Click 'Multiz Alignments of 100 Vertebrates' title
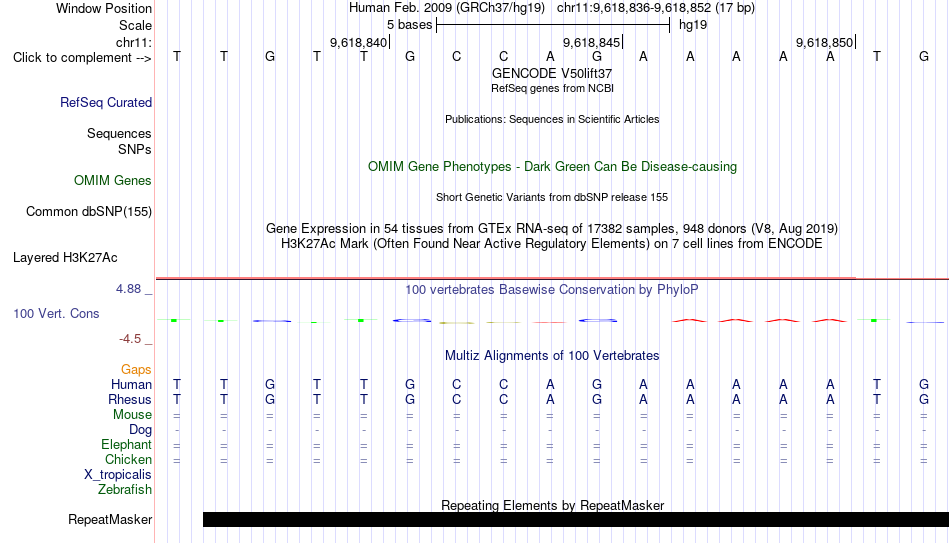 point(552,356)
